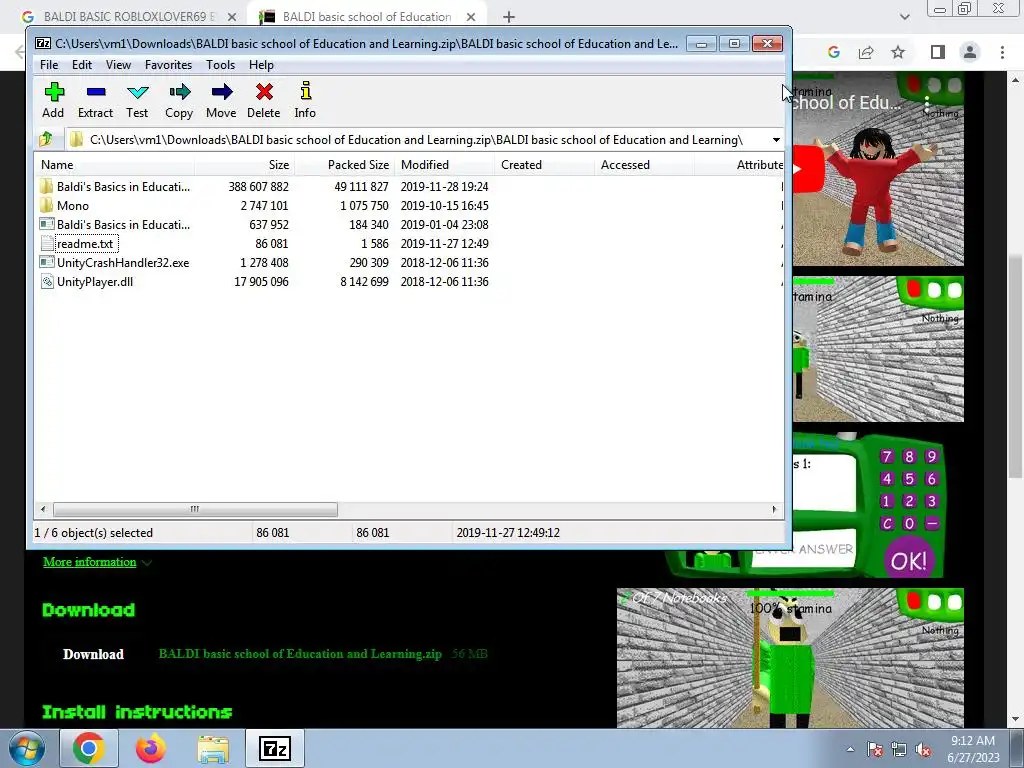1024x768 pixels.
Task: Click horizontal scrollbar right arrow
Action: 775,509
